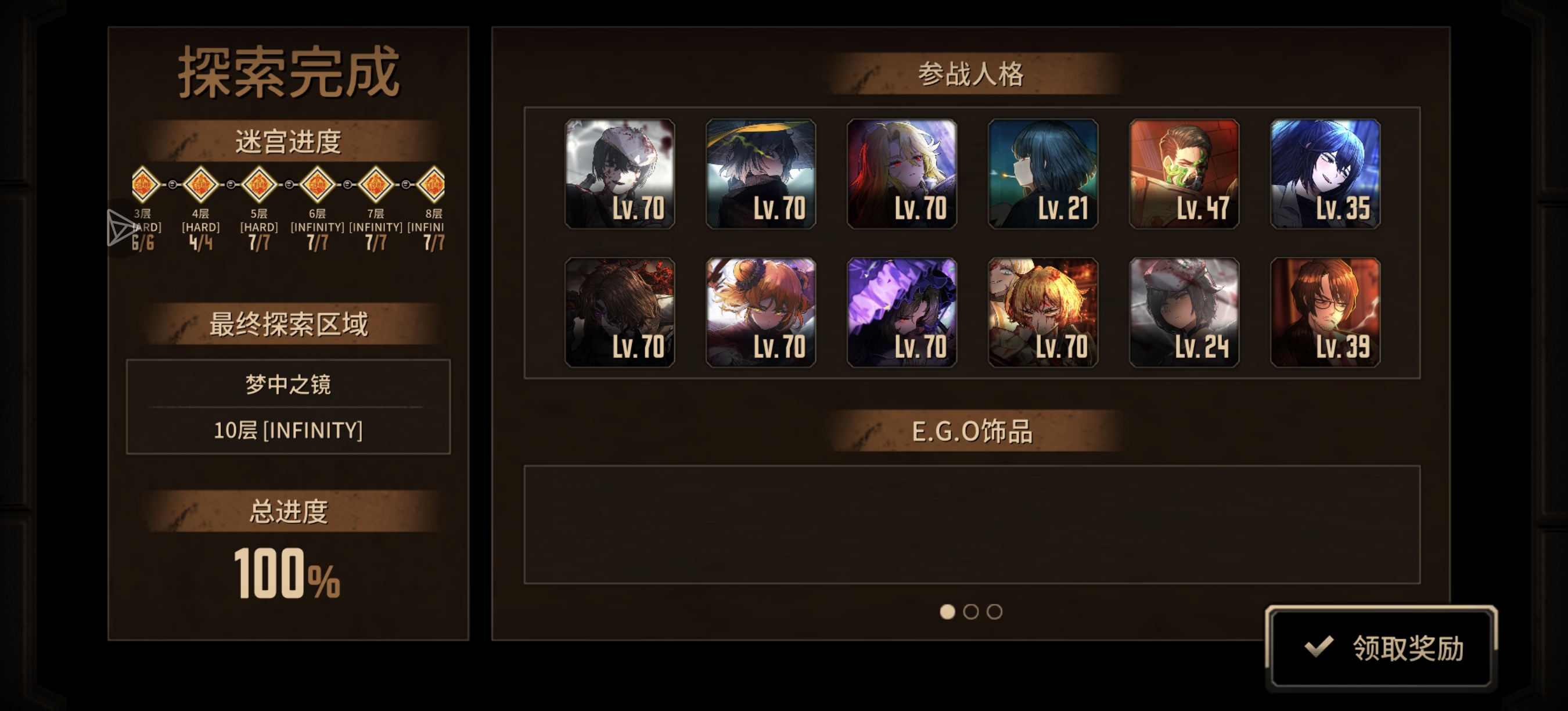This screenshot has width=1568, height=711.
Task: Click the left arrow on maze progress
Action: 119,228
